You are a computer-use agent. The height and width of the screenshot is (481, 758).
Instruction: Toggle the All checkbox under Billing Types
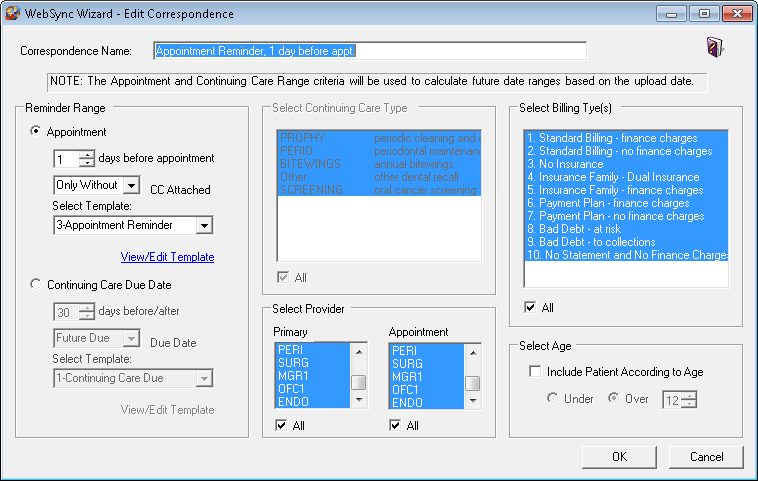pos(530,308)
